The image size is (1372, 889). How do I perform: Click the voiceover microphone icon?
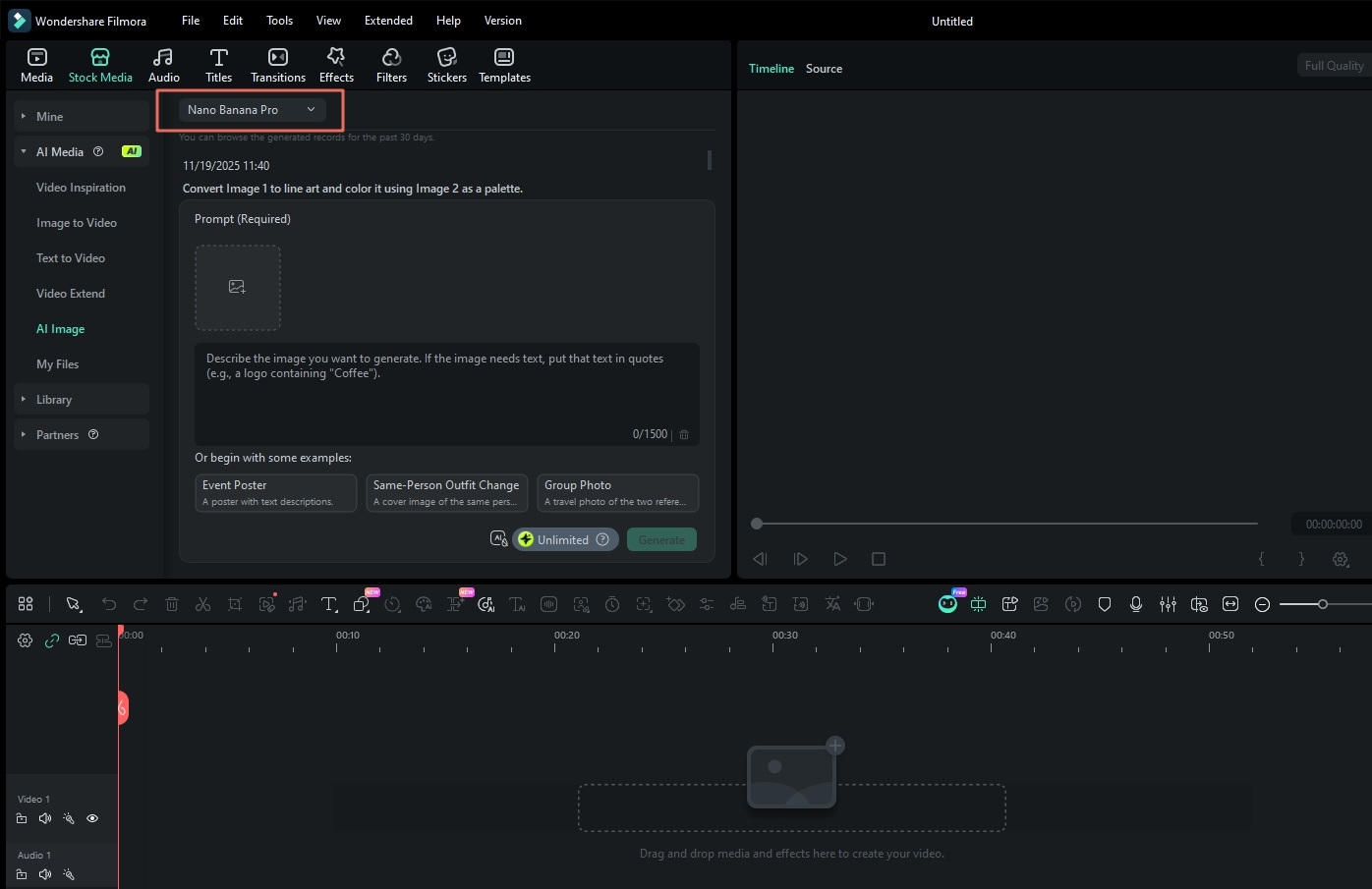1136,604
